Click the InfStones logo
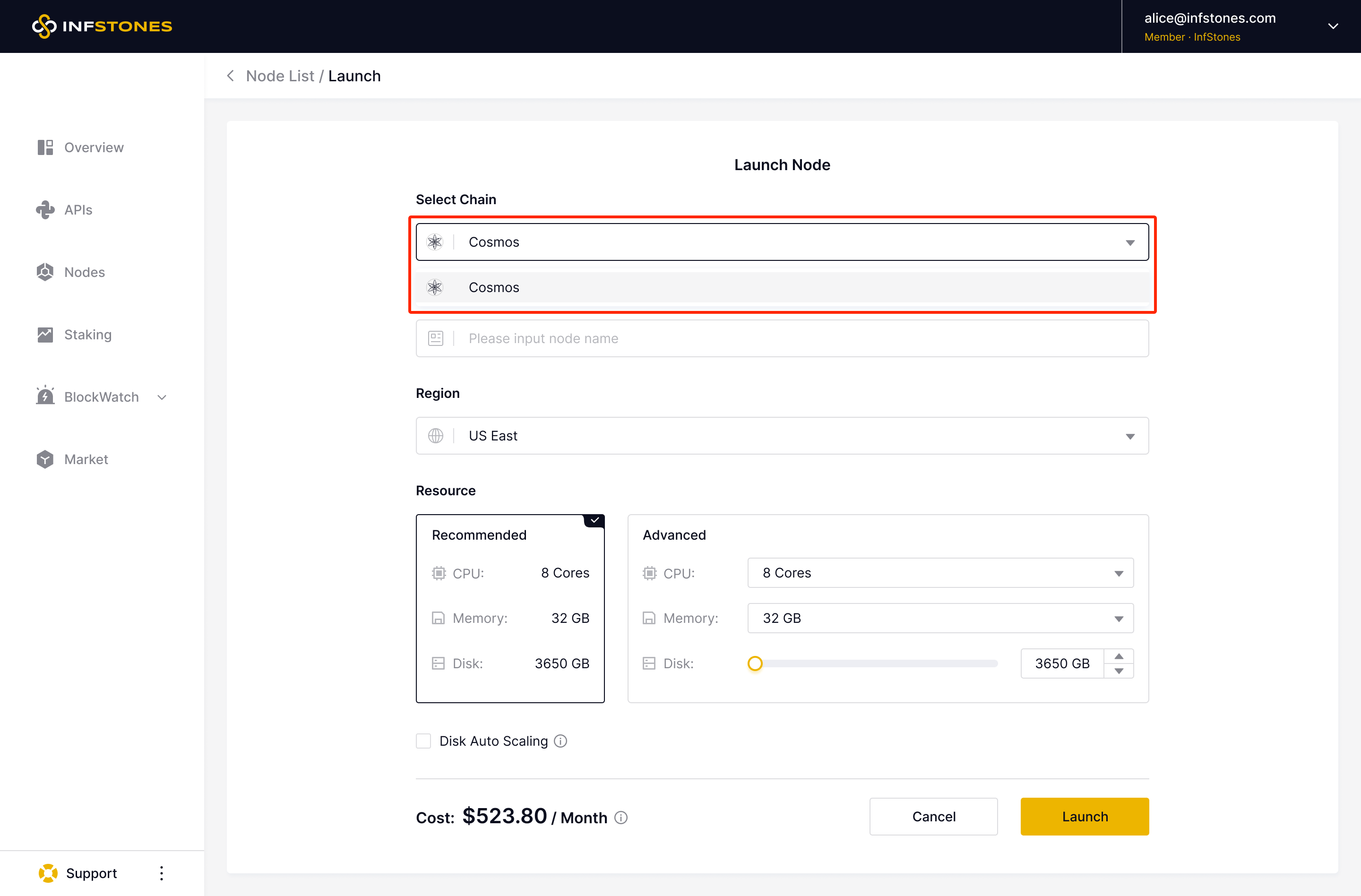The image size is (1361, 896). coord(102,26)
